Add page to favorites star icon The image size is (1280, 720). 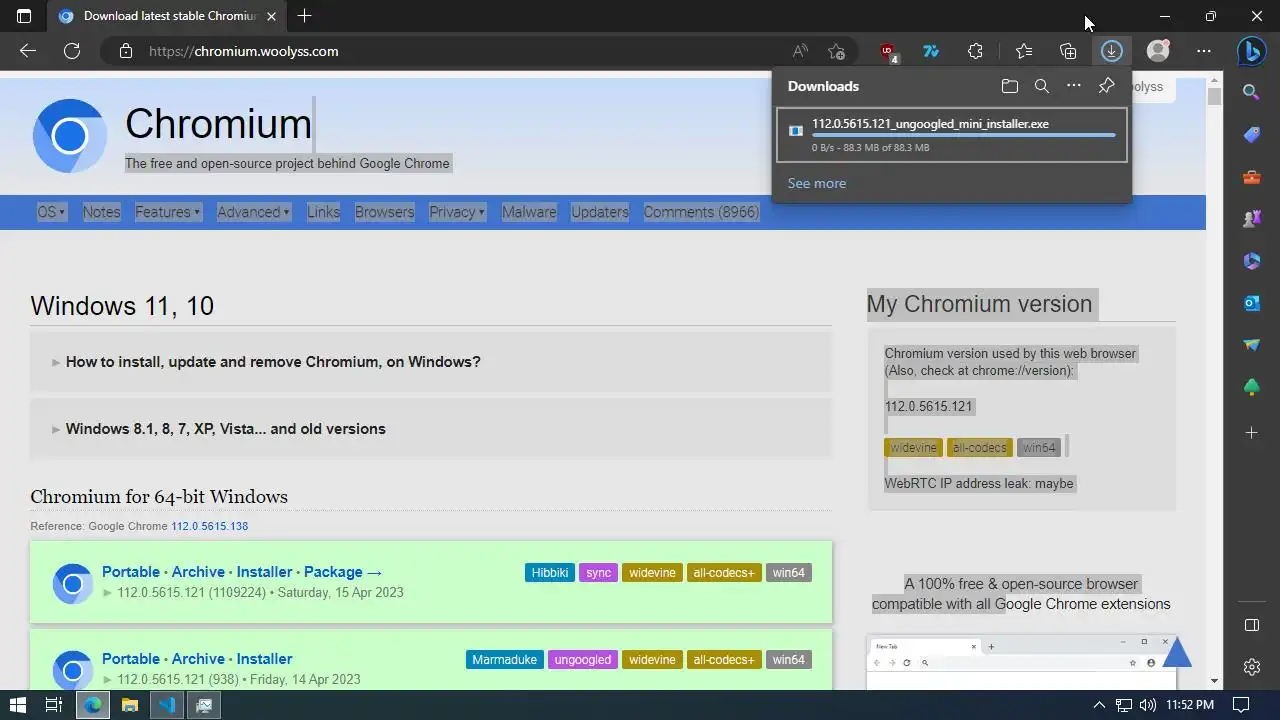coord(837,51)
